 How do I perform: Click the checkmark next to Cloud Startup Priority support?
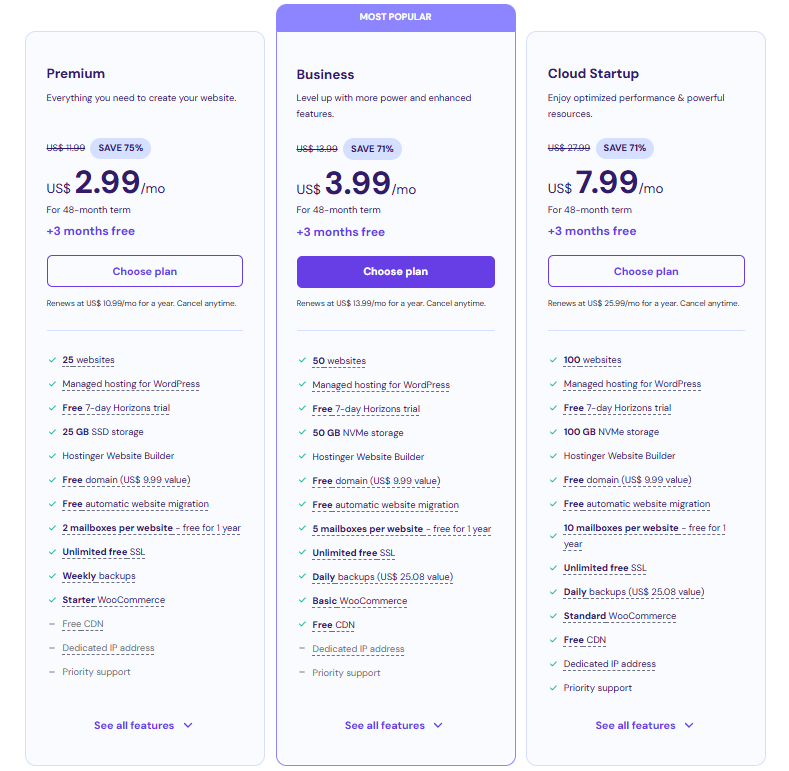tap(553, 688)
